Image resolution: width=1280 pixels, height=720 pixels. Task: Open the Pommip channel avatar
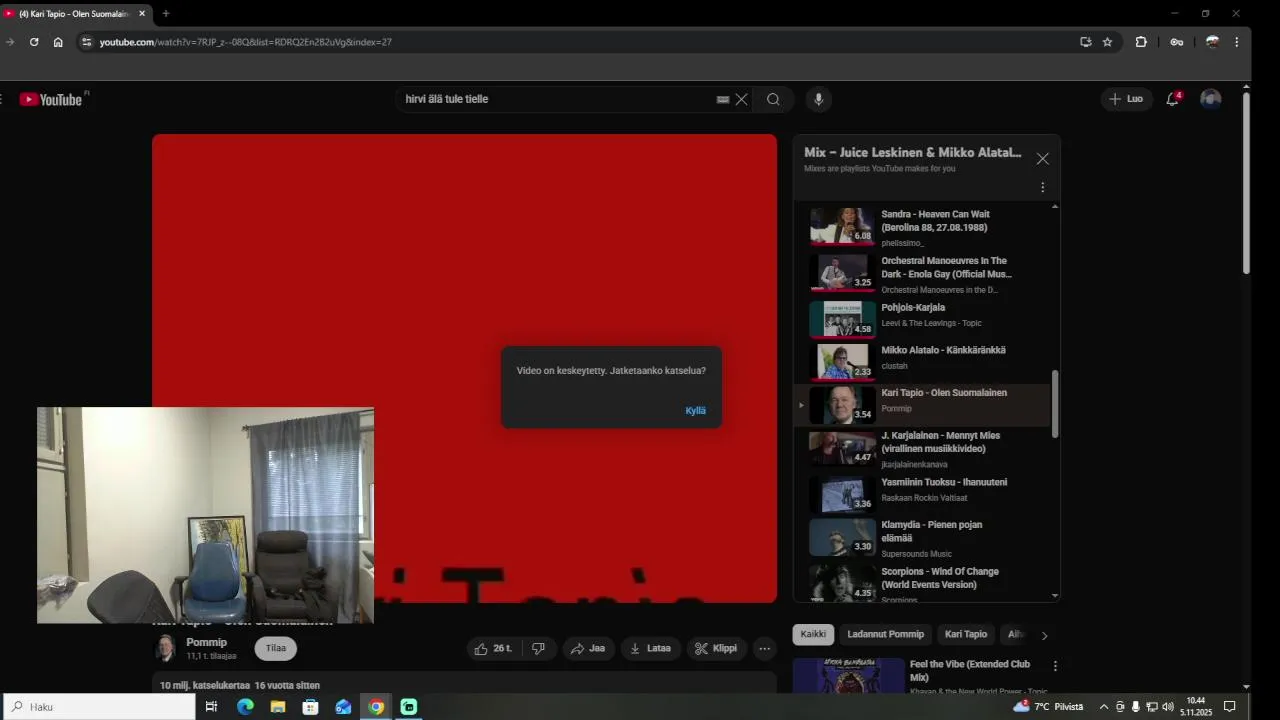click(165, 648)
